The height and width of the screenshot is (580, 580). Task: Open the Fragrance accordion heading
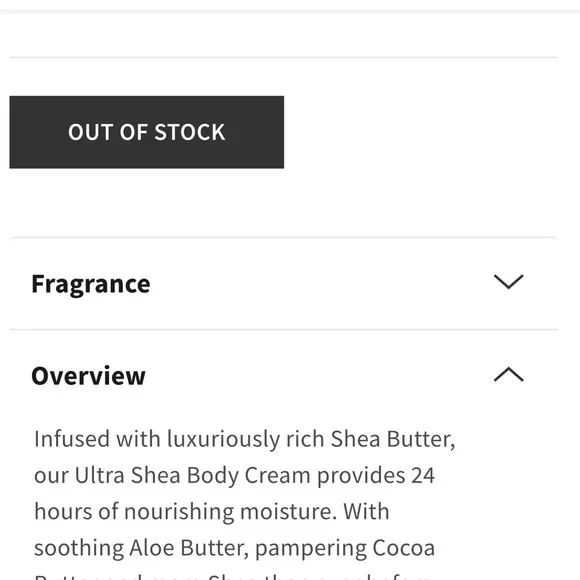[x=91, y=284]
